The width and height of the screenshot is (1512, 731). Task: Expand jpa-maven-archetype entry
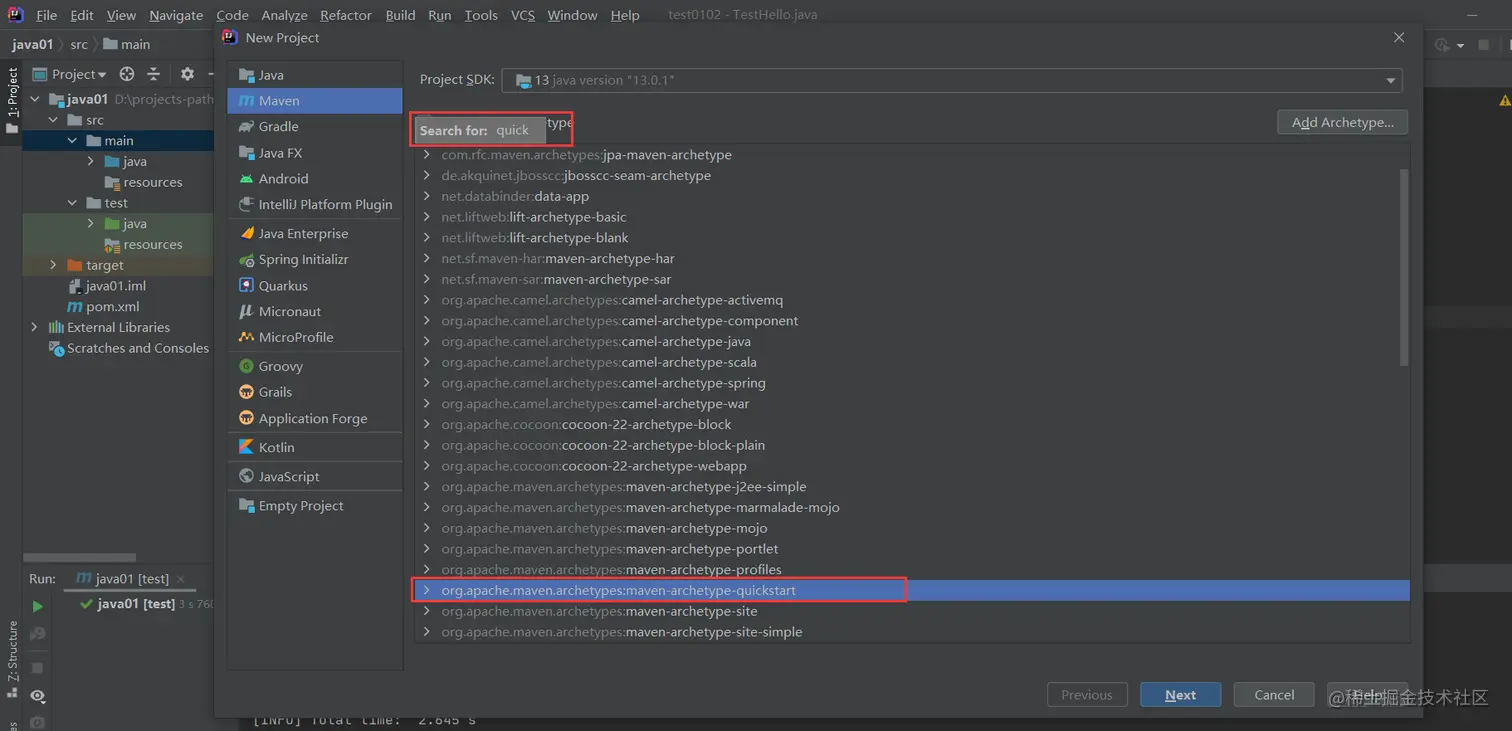pos(427,155)
